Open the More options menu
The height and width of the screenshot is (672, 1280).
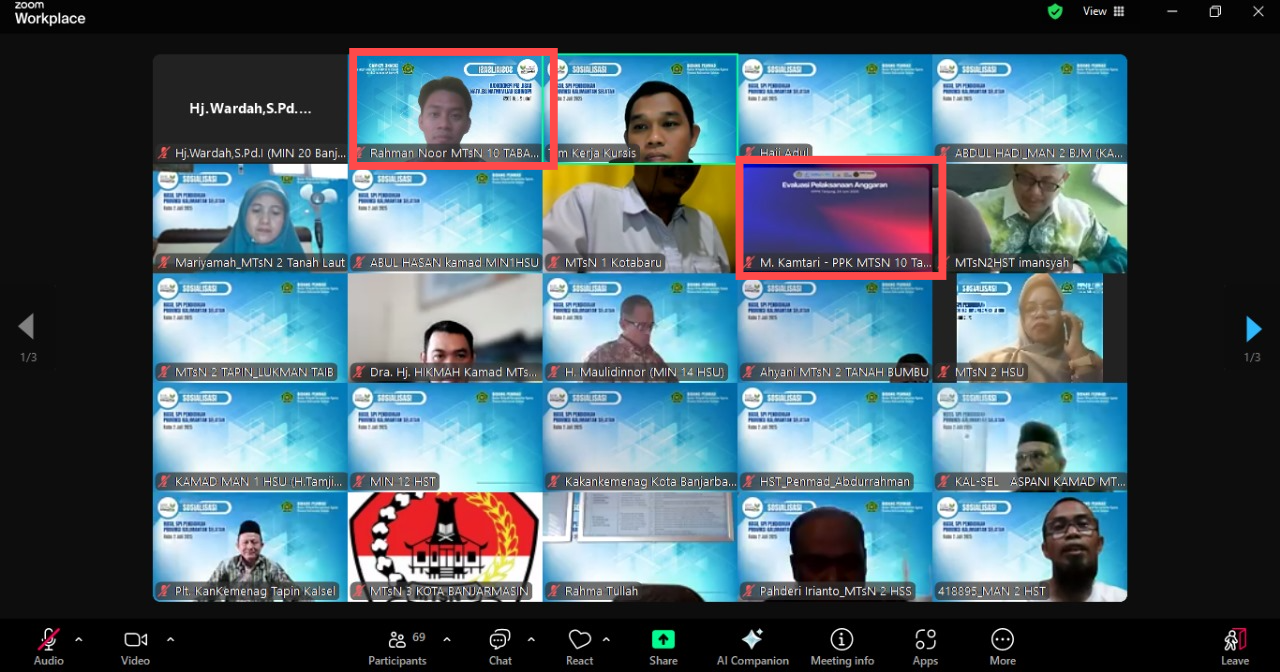pos(1002,640)
